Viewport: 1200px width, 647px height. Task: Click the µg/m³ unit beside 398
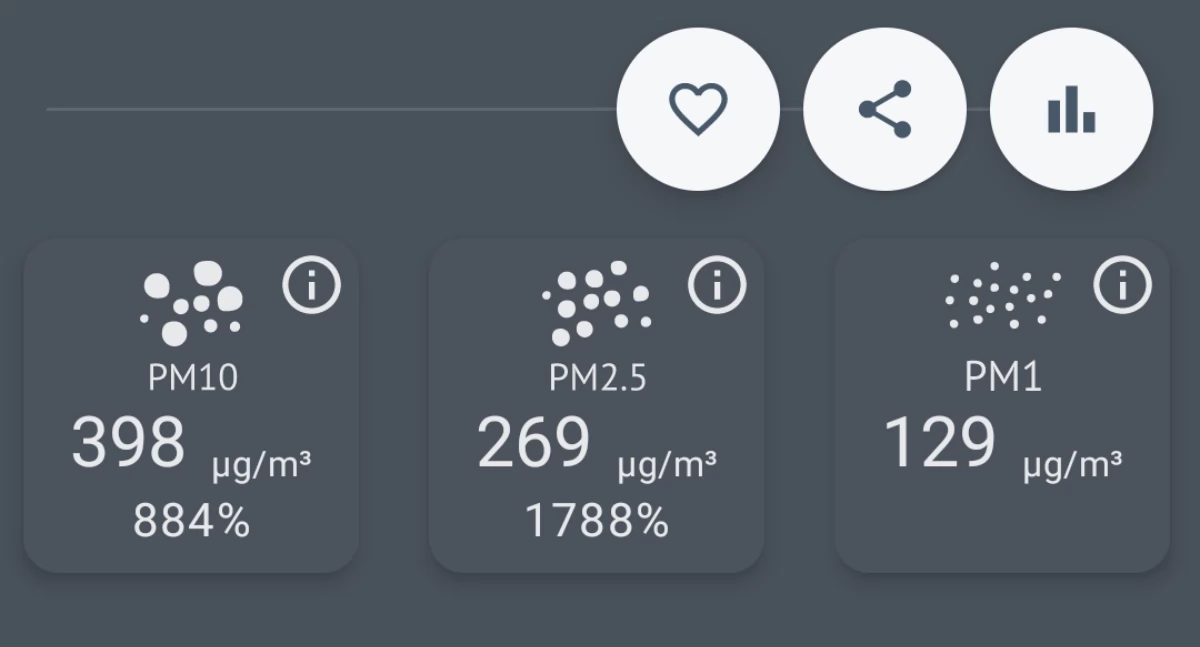[x=261, y=463]
